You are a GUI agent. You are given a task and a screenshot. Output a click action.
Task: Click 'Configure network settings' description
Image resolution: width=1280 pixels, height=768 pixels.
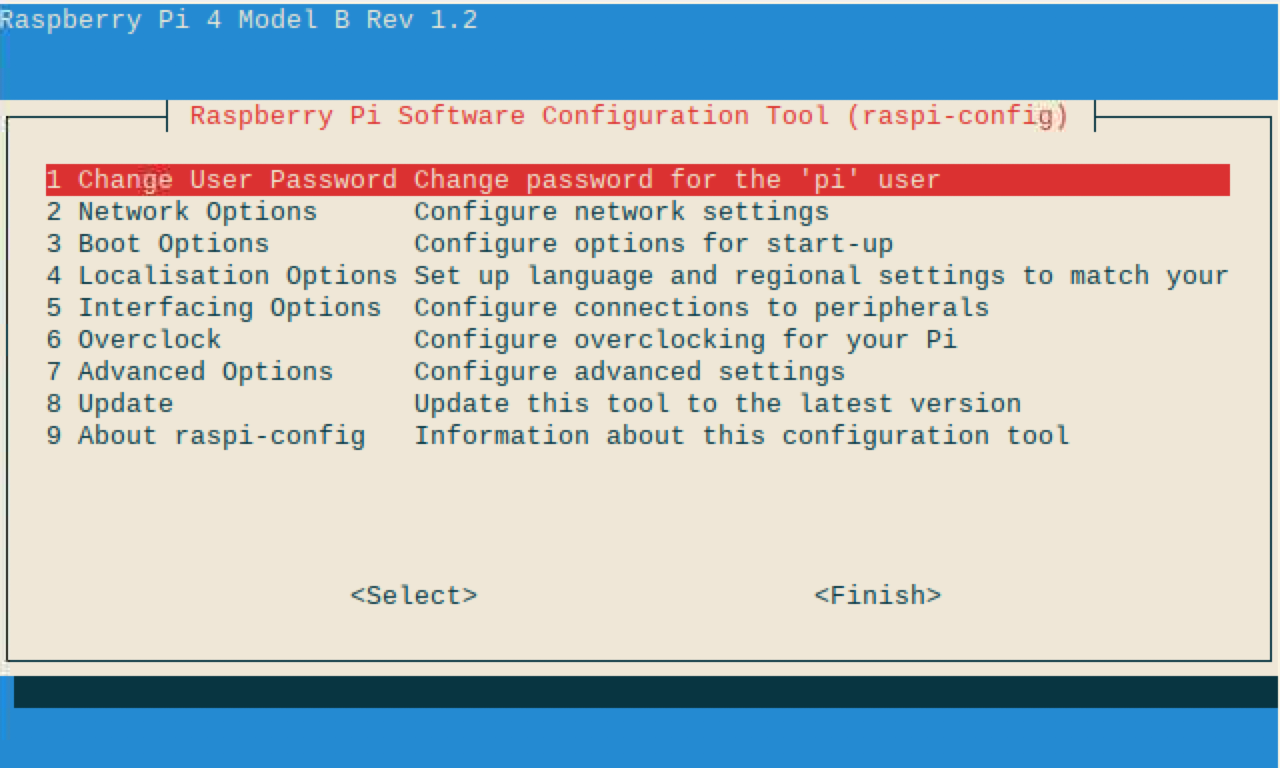point(622,212)
